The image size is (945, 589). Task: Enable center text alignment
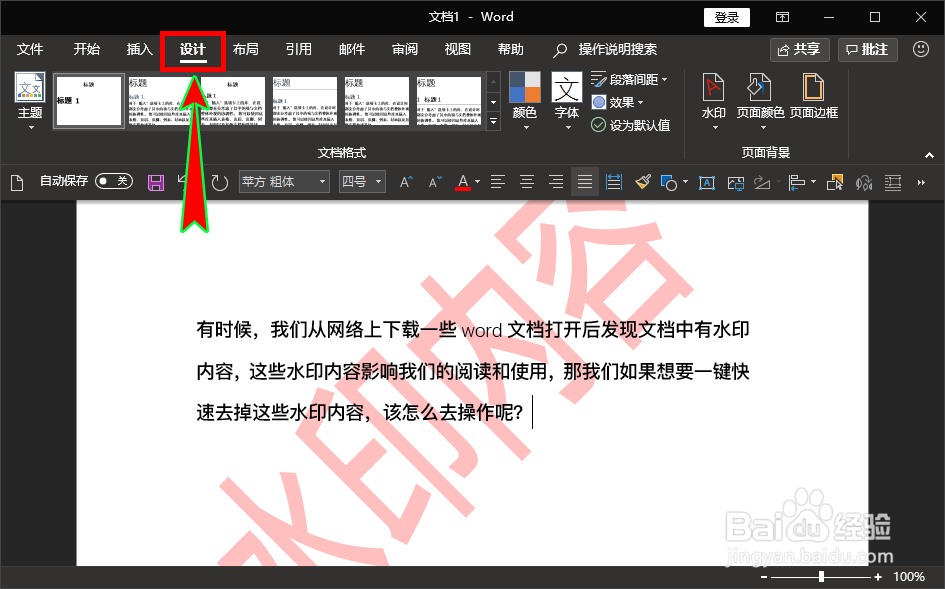(526, 182)
